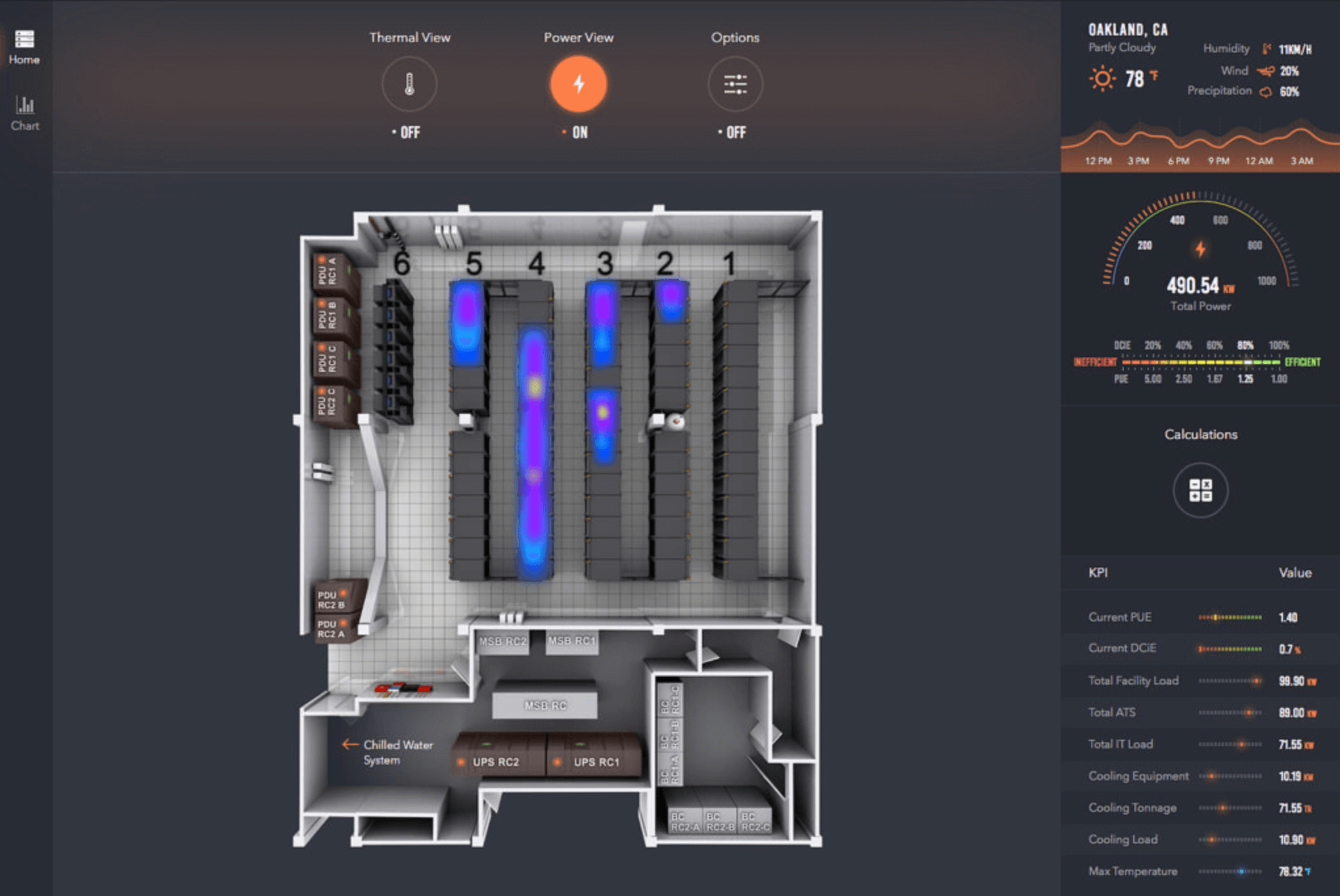Click the PDU RC1 A unit
Viewport: 1340px width, 896px height.
point(334,273)
